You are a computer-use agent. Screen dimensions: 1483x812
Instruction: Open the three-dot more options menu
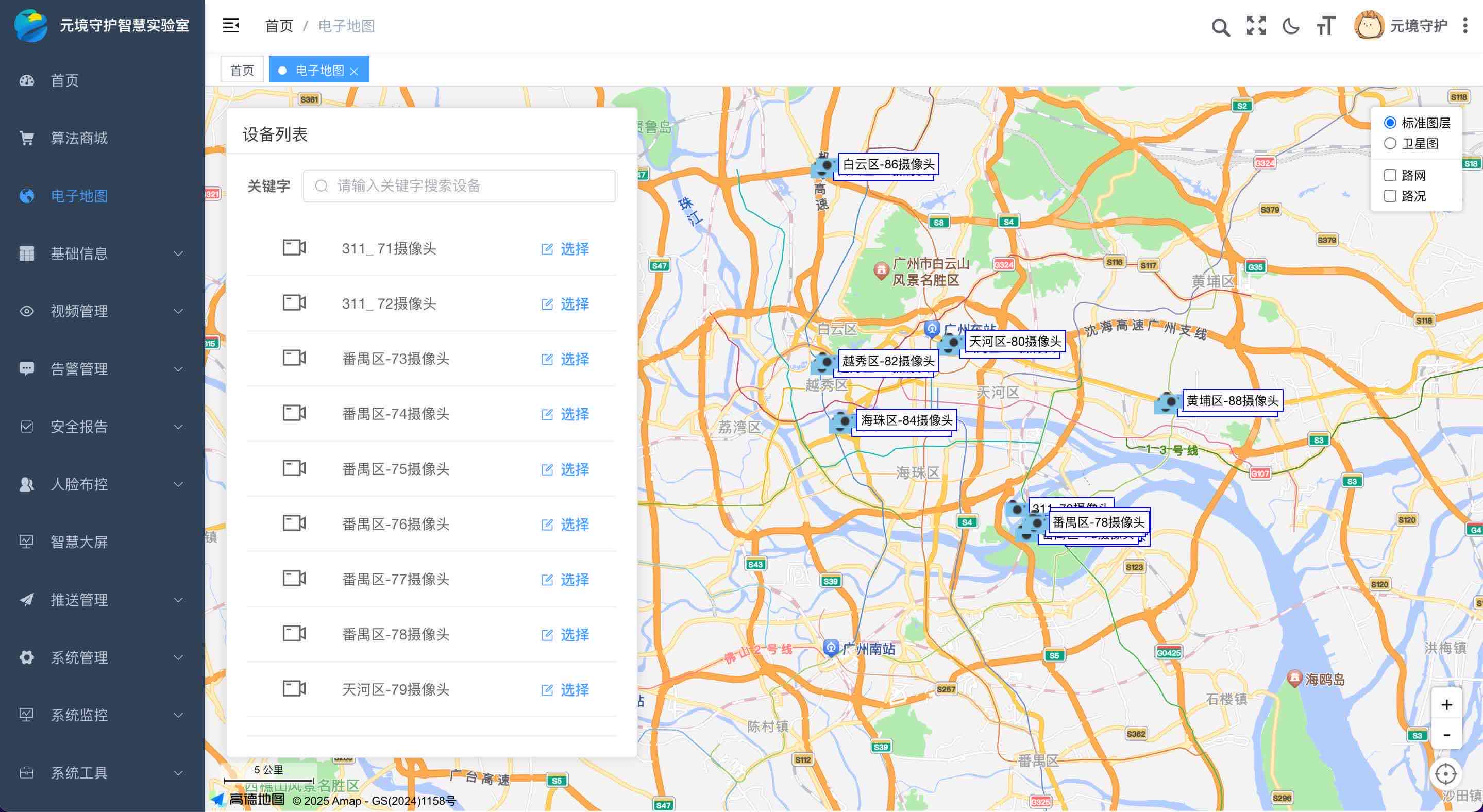(x=1465, y=26)
